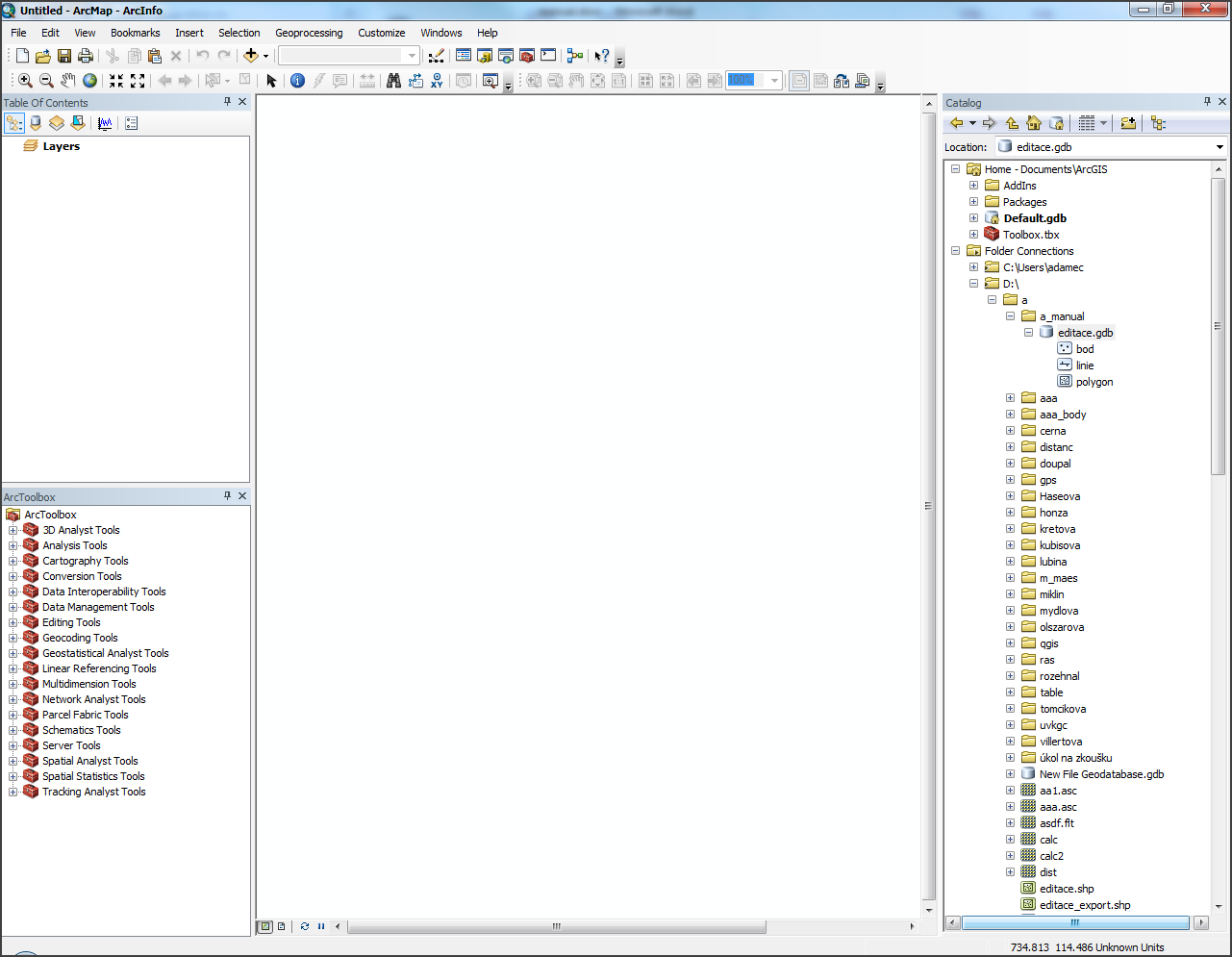This screenshot has width=1232, height=957.
Task: Open an existing map file
Action: coord(43,56)
